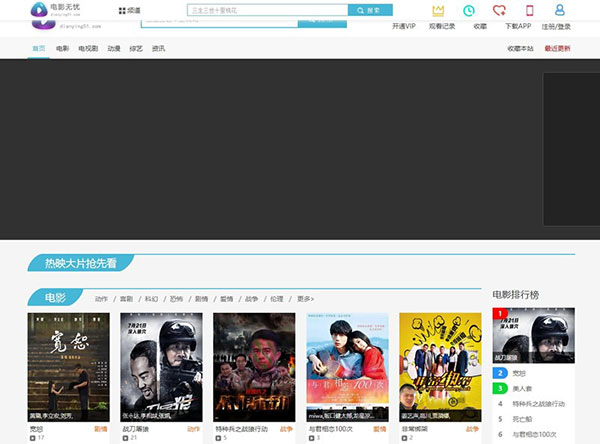Screen dimensions: 600x444
Task: Select the 首页 nav tab
Action: 39,48
